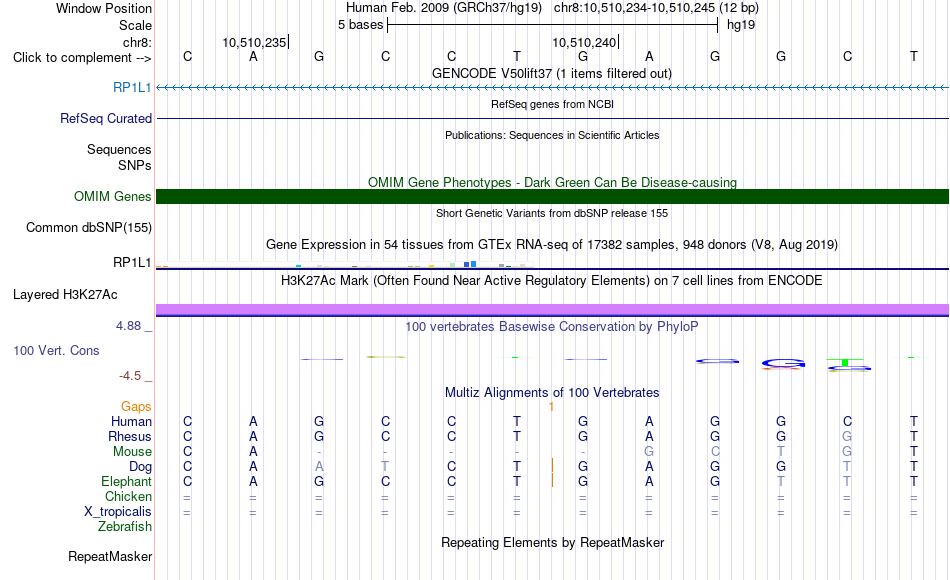This screenshot has height=580, width=950.
Task: Click the 'chr8:' base position label
Action: (137, 42)
